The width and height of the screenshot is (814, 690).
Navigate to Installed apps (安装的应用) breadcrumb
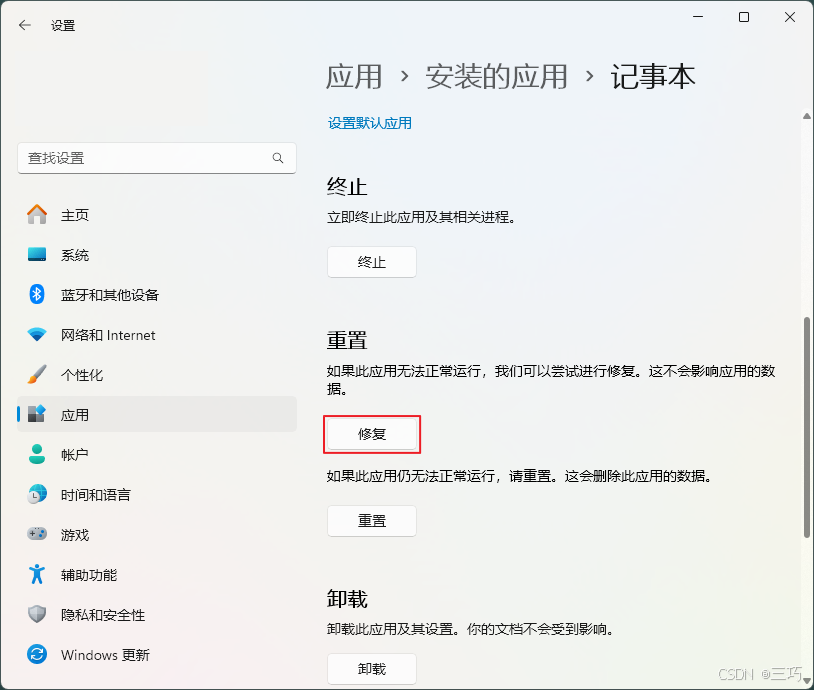[x=496, y=77]
